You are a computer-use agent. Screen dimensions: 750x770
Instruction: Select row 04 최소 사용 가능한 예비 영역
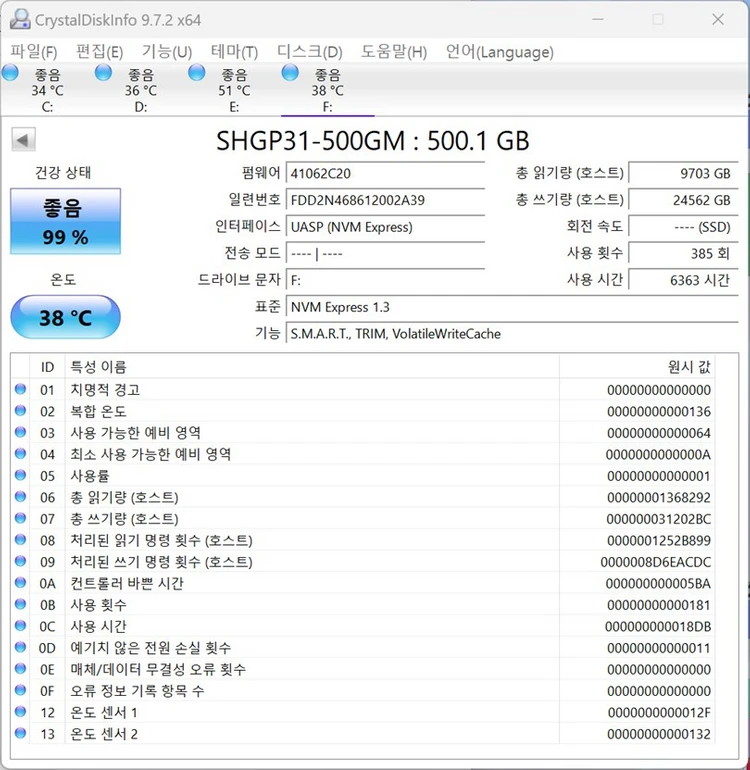363,454
